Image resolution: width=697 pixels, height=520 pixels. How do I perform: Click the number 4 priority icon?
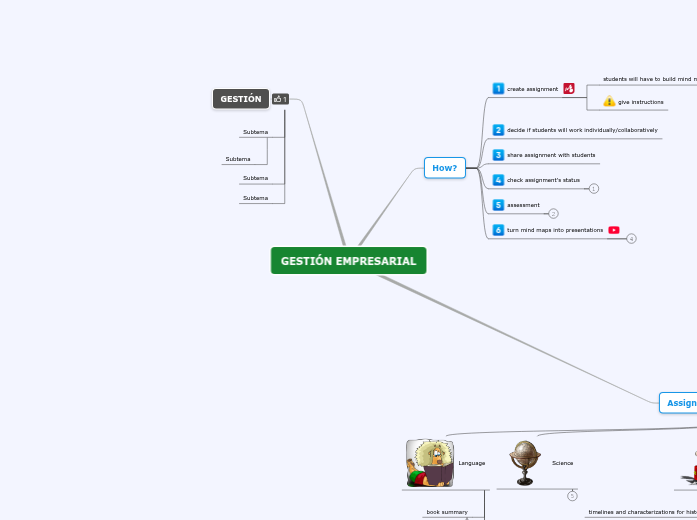(498, 180)
